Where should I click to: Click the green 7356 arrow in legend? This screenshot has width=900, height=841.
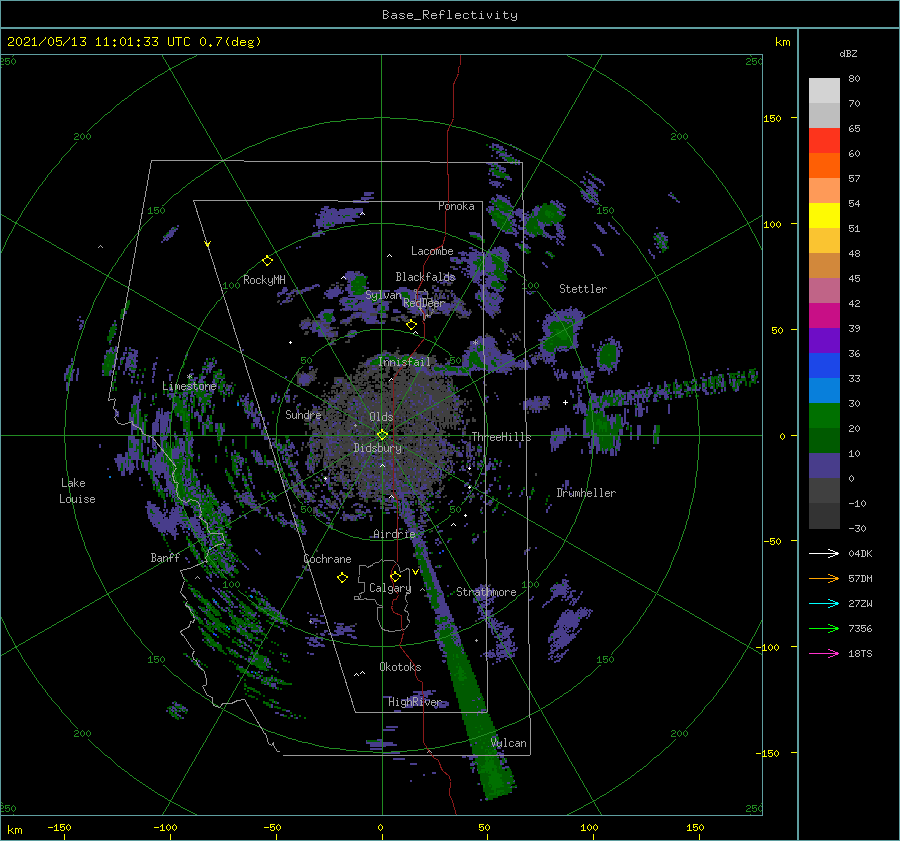[x=824, y=629]
